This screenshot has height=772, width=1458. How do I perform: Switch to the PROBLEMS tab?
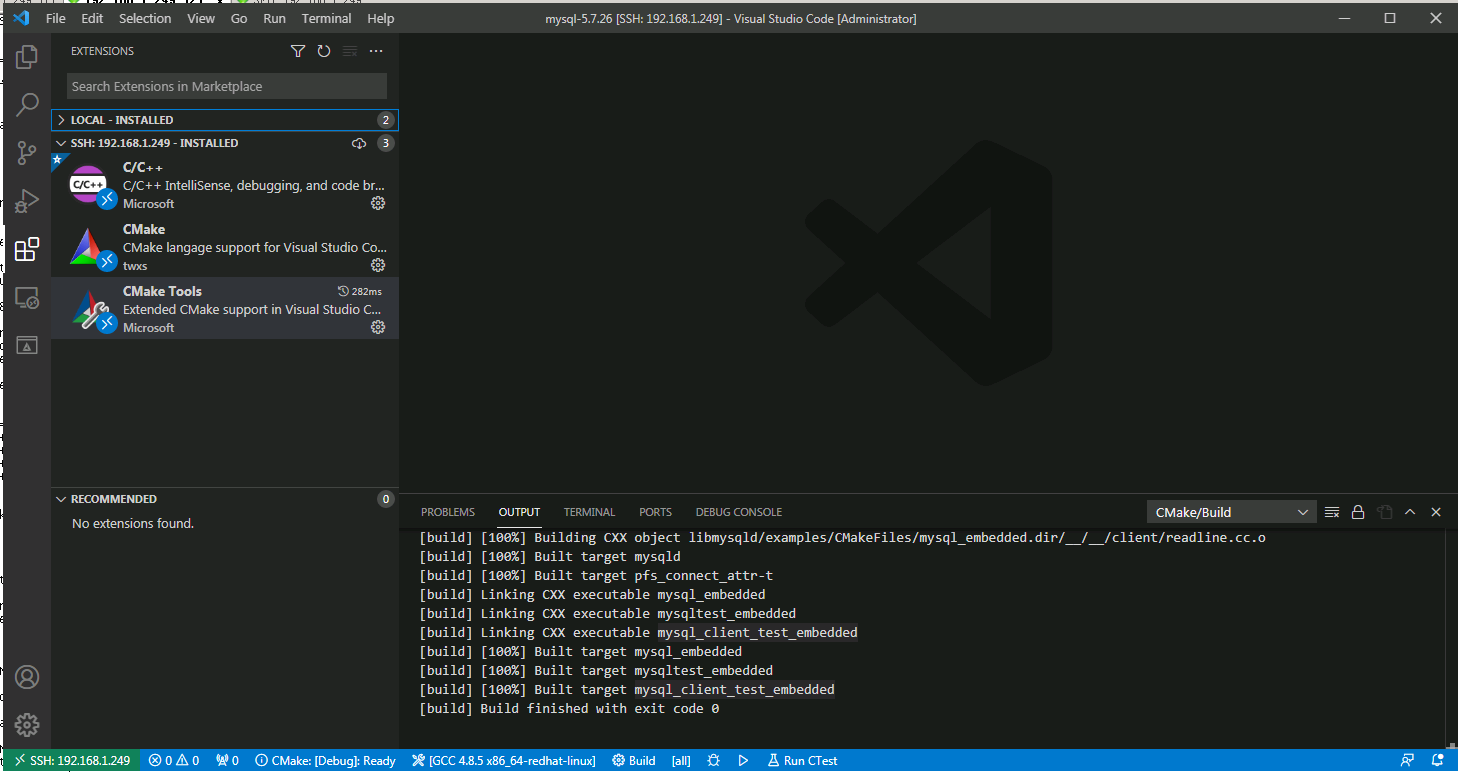pos(448,512)
